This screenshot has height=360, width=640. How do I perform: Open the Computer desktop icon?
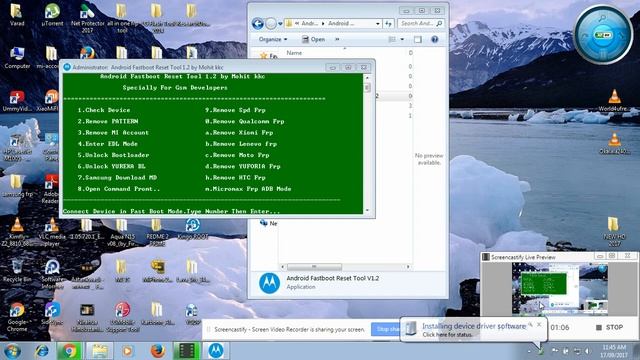(x=17, y=58)
